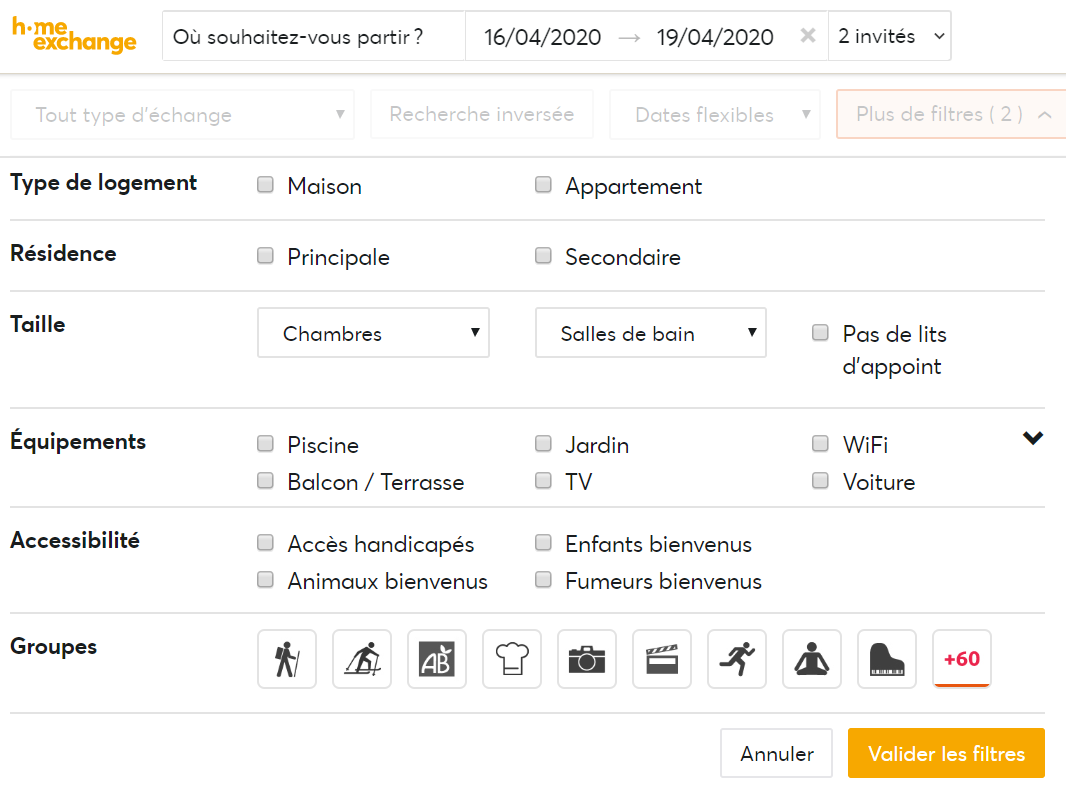
Task: Expand the Équipements section chevron
Action: [1032, 437]
